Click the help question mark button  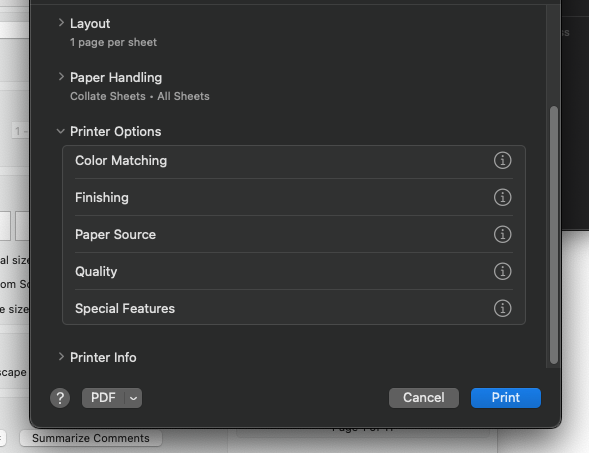point(60,398)
